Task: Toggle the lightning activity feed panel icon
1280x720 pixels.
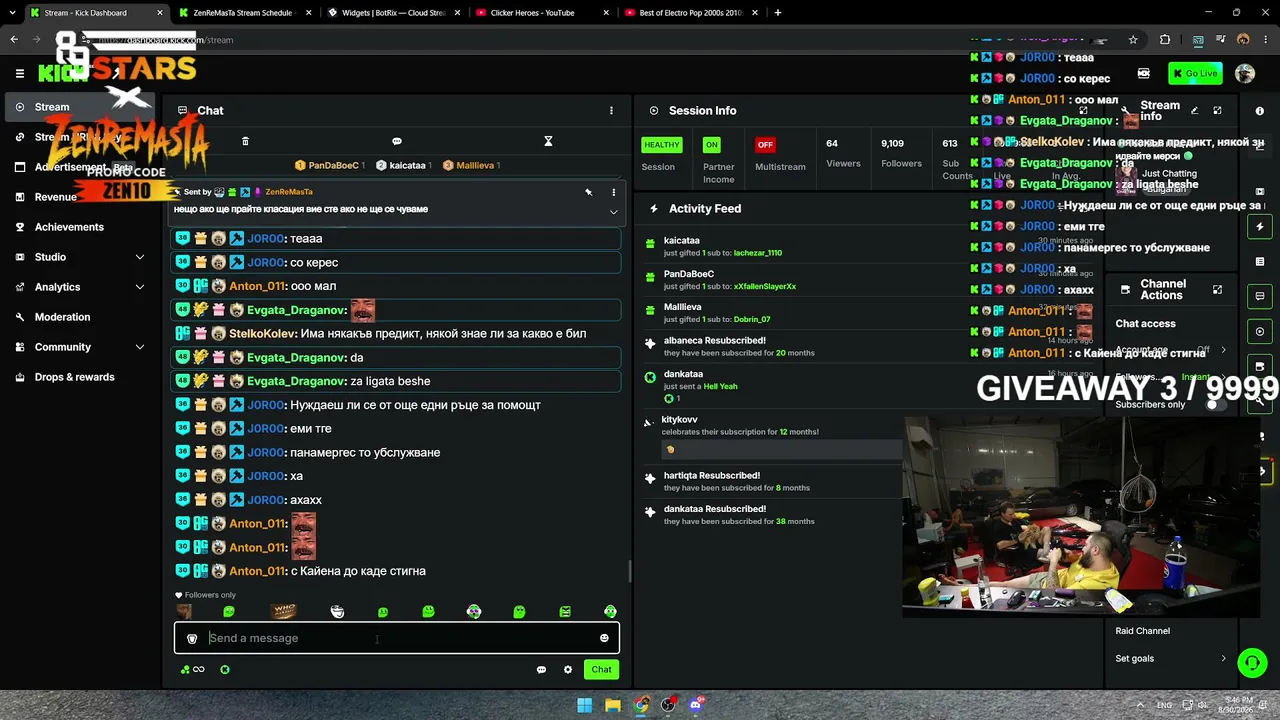Action: click(x=1260, y=227)
